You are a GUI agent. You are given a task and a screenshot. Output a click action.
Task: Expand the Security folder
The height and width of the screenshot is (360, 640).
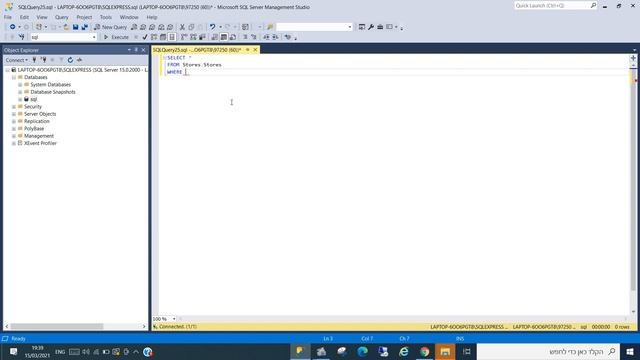point(14,107)
